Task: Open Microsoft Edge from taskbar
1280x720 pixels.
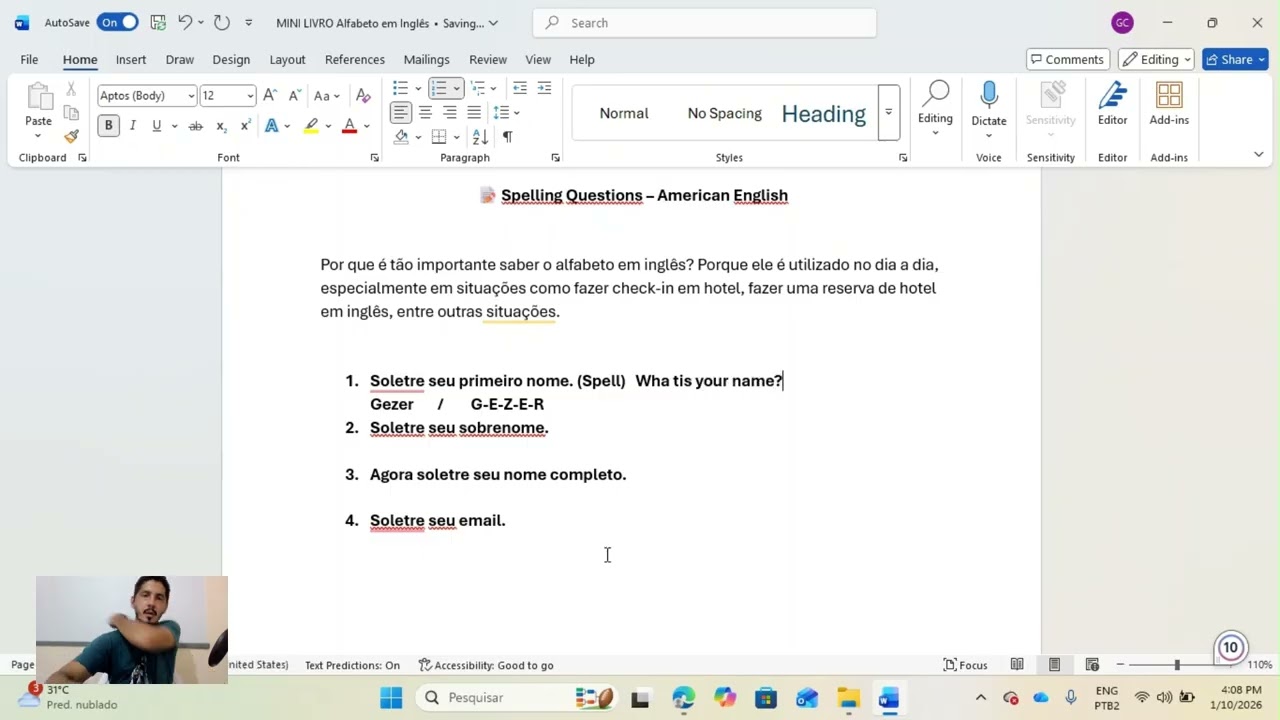Action: click(x=683, y=698)
